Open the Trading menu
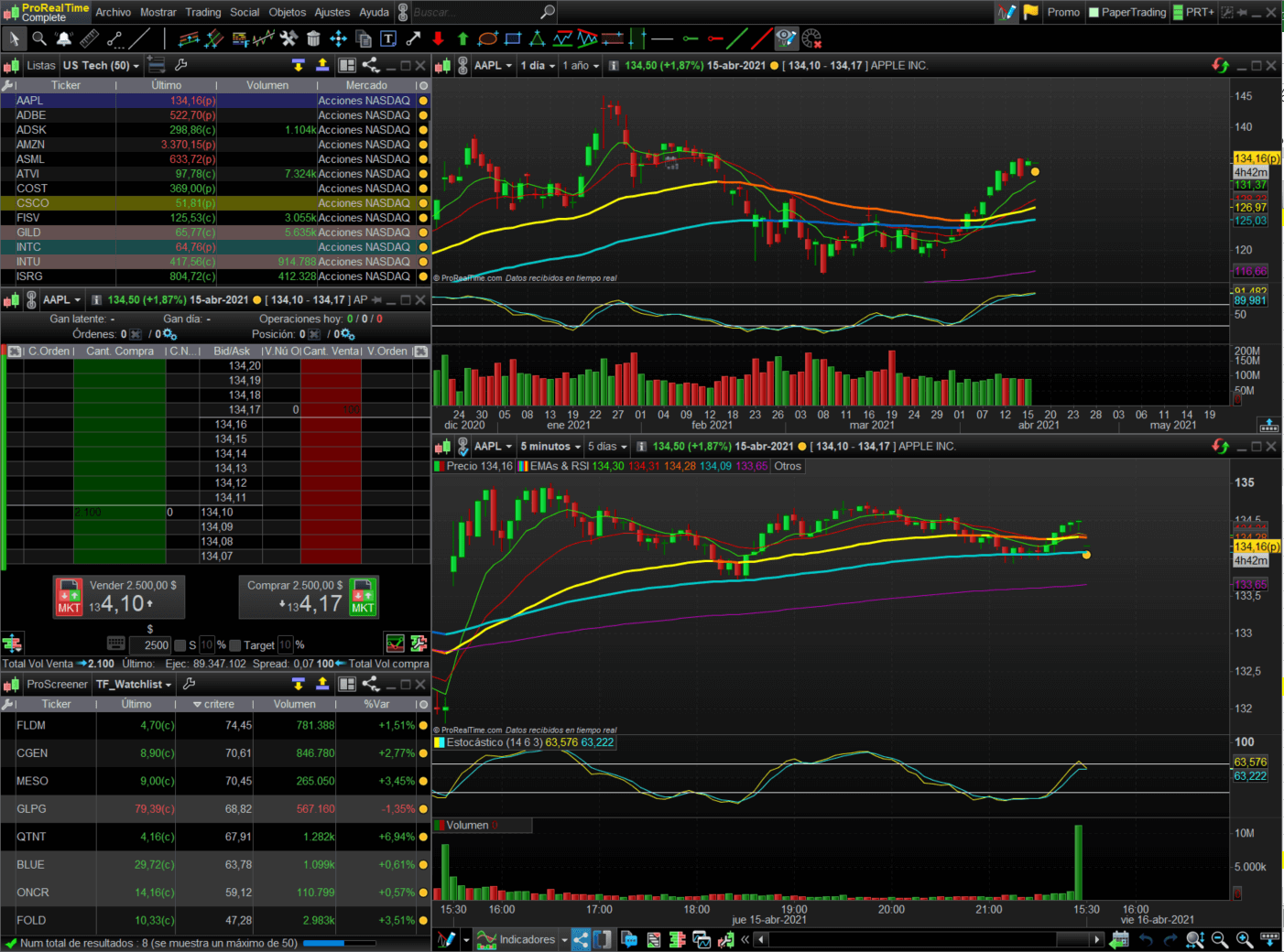This screenshot has width=1284, height=952. 203,12
